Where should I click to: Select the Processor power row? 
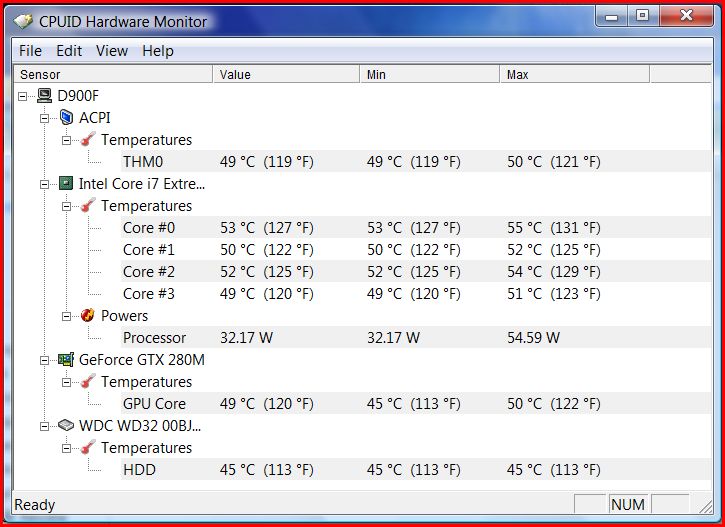[416, 337]
